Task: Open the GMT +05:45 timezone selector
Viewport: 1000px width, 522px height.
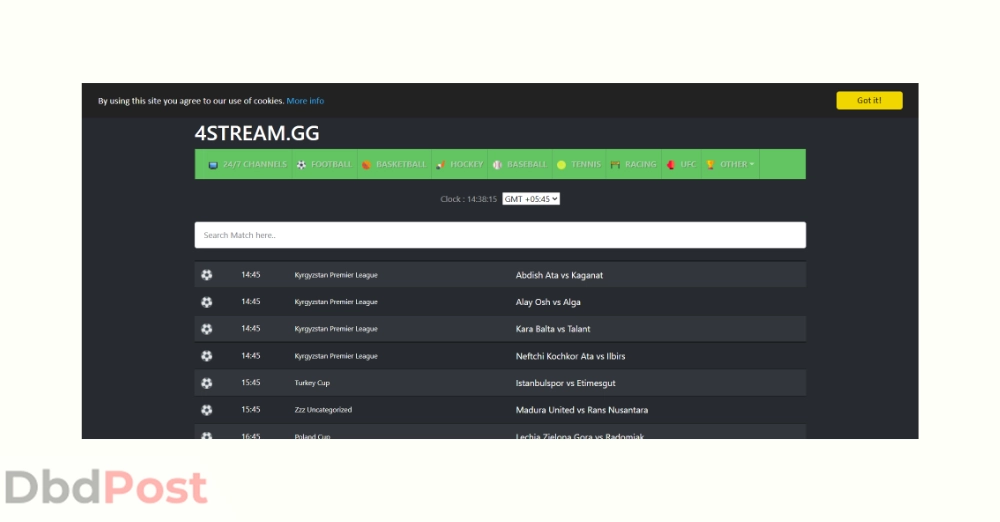Action: click(531, 199)
